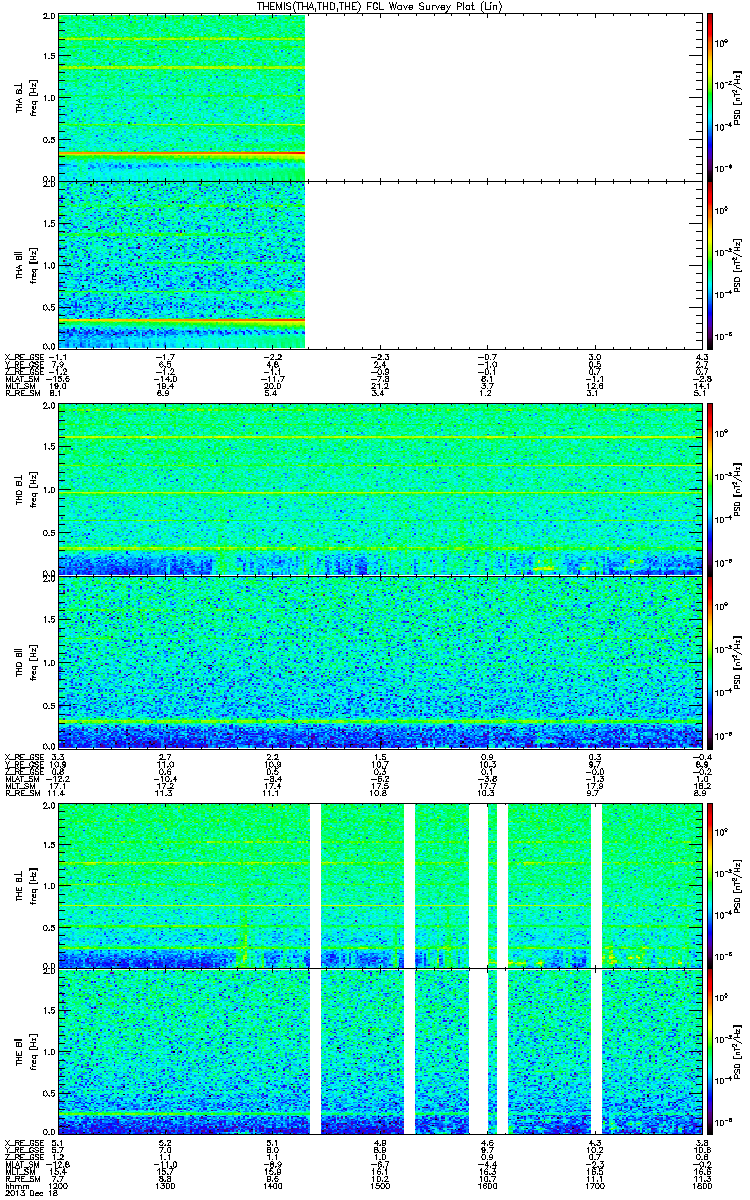Viewport: 750px width, 1200px height.
Task: Click the R_RE_SM row label below THD
Action: [24, 792]
